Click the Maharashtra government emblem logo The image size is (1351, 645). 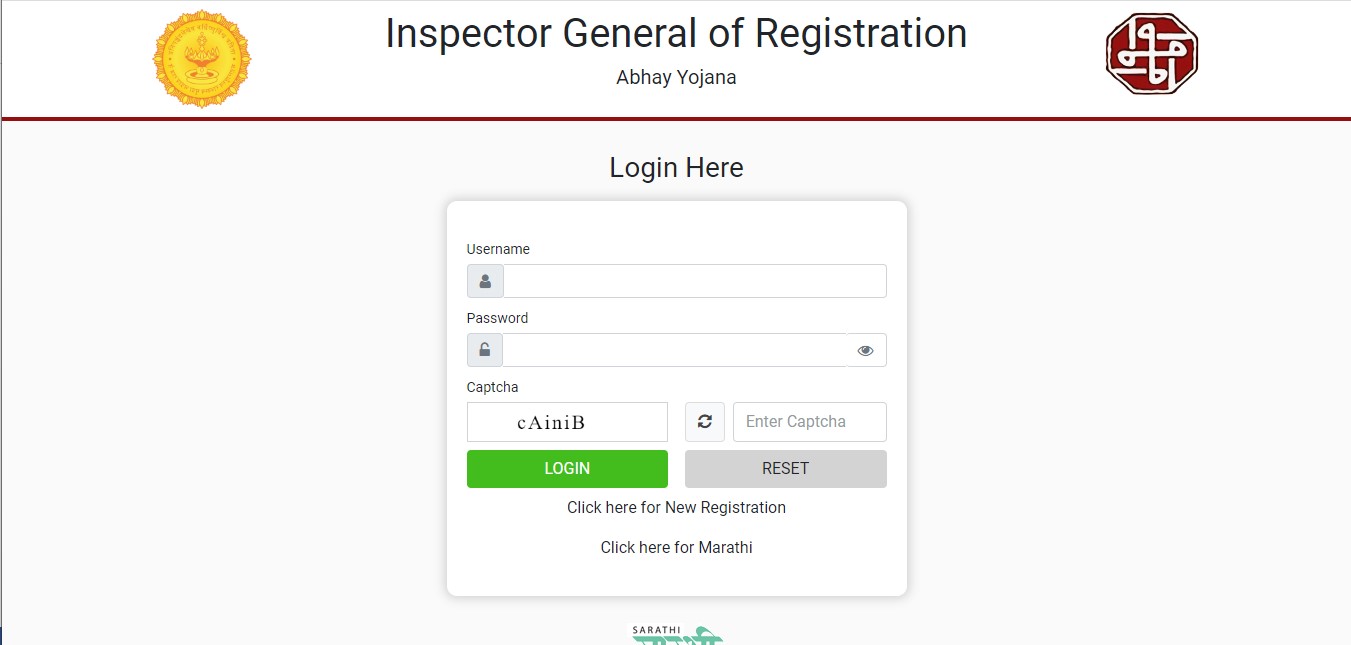click(202, 58)
